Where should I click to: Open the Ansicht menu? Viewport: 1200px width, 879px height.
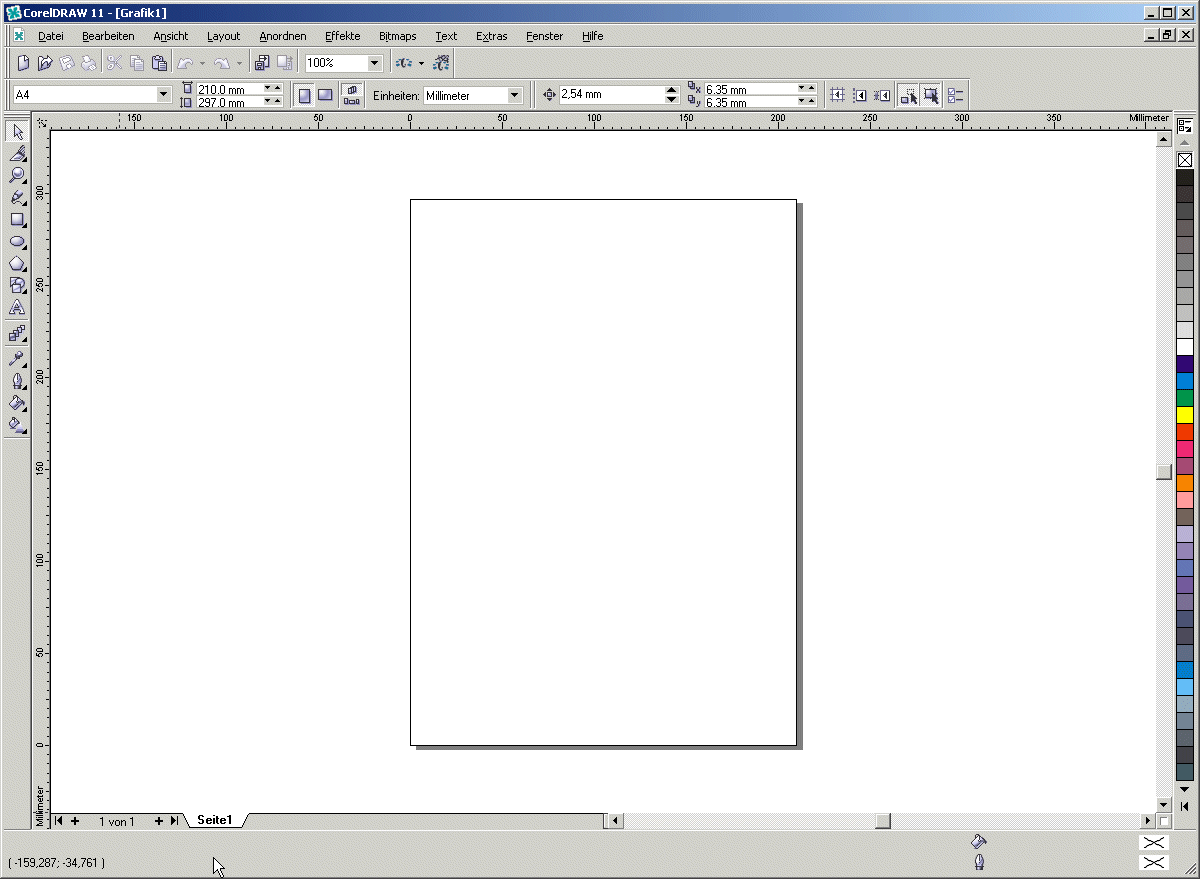(x=171, y=36)
